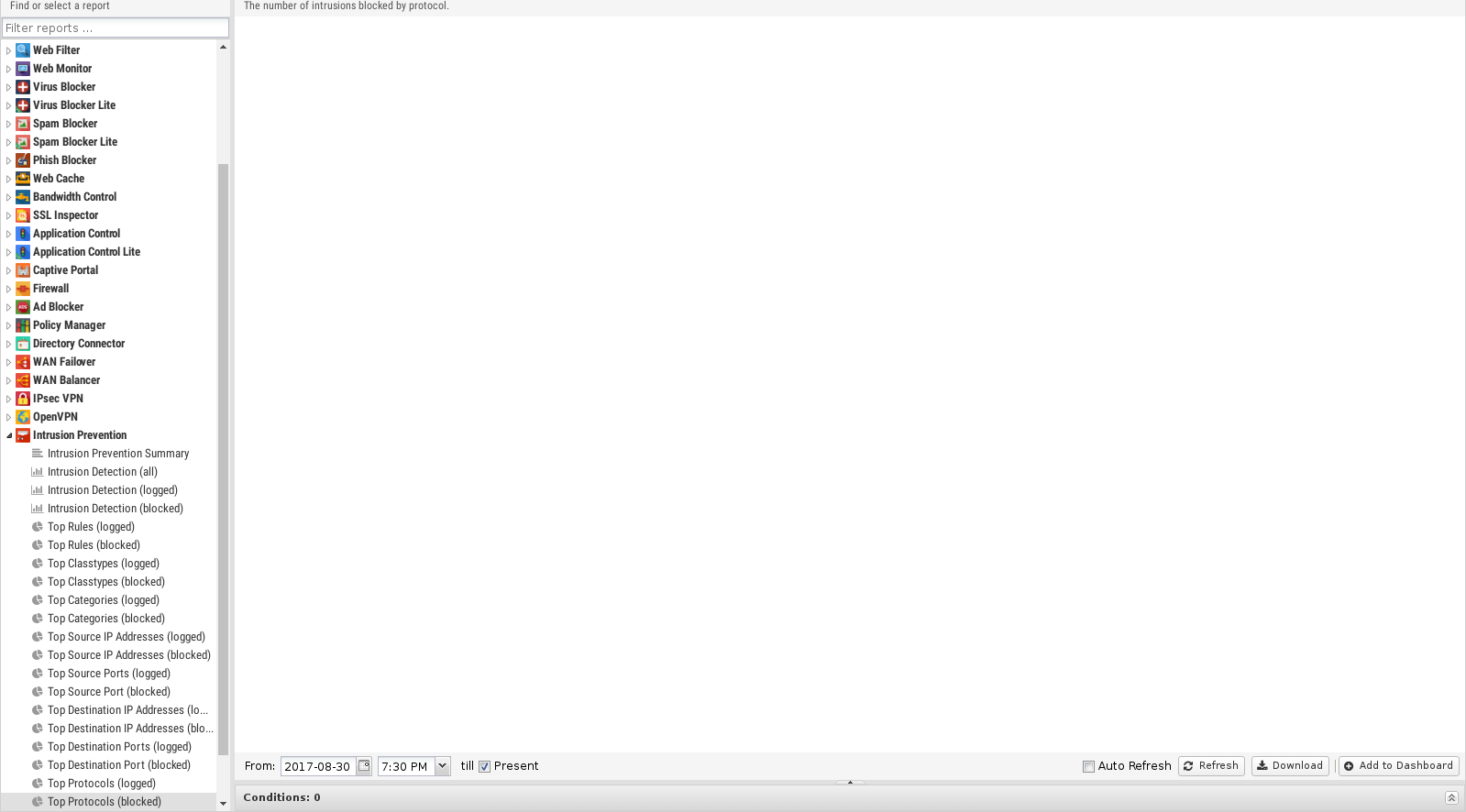Screen dimensions: 1466x812
Task: Click the Virus Blocker Lite icon
Action: click(x=23, y=105)
